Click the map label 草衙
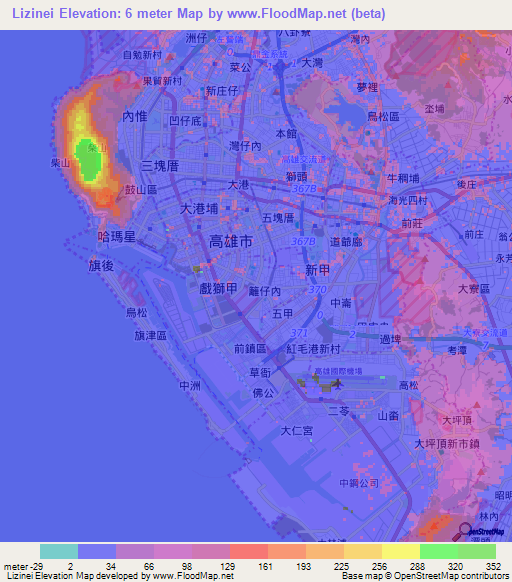 tap(260, 373)
